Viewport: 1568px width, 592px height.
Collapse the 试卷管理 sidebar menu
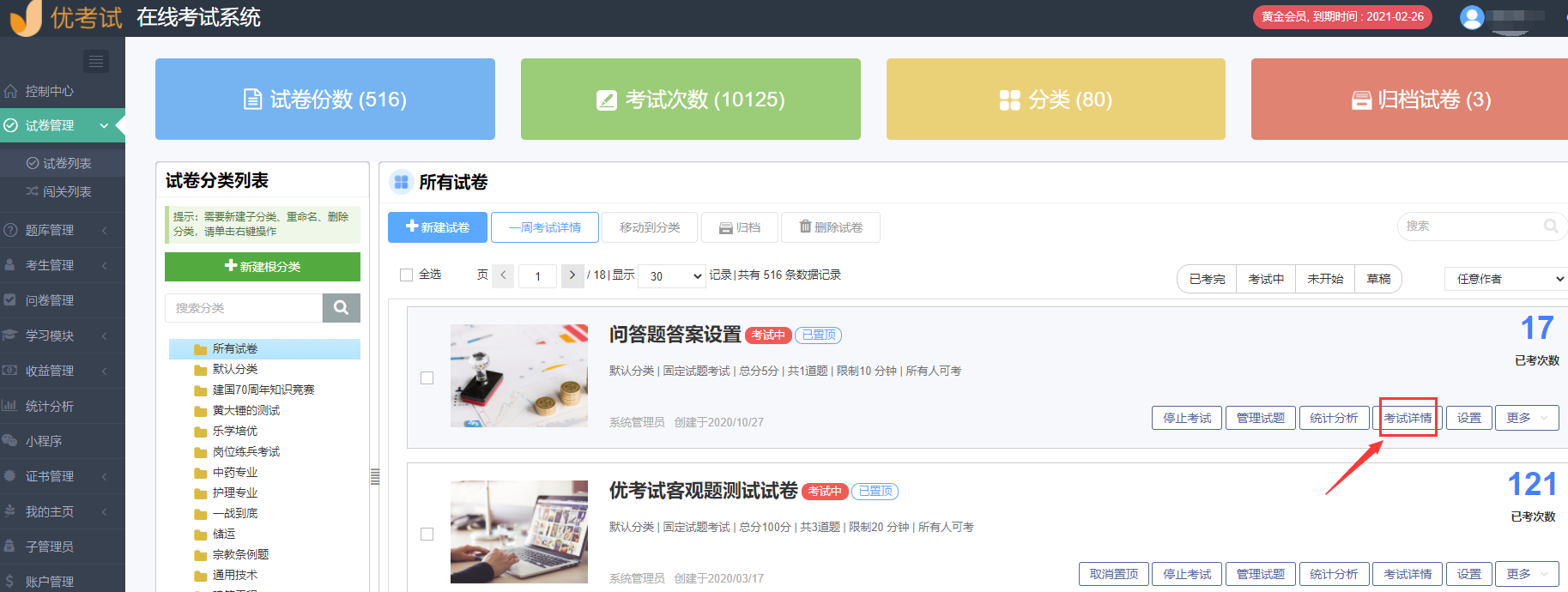click(x=63, y=125)
